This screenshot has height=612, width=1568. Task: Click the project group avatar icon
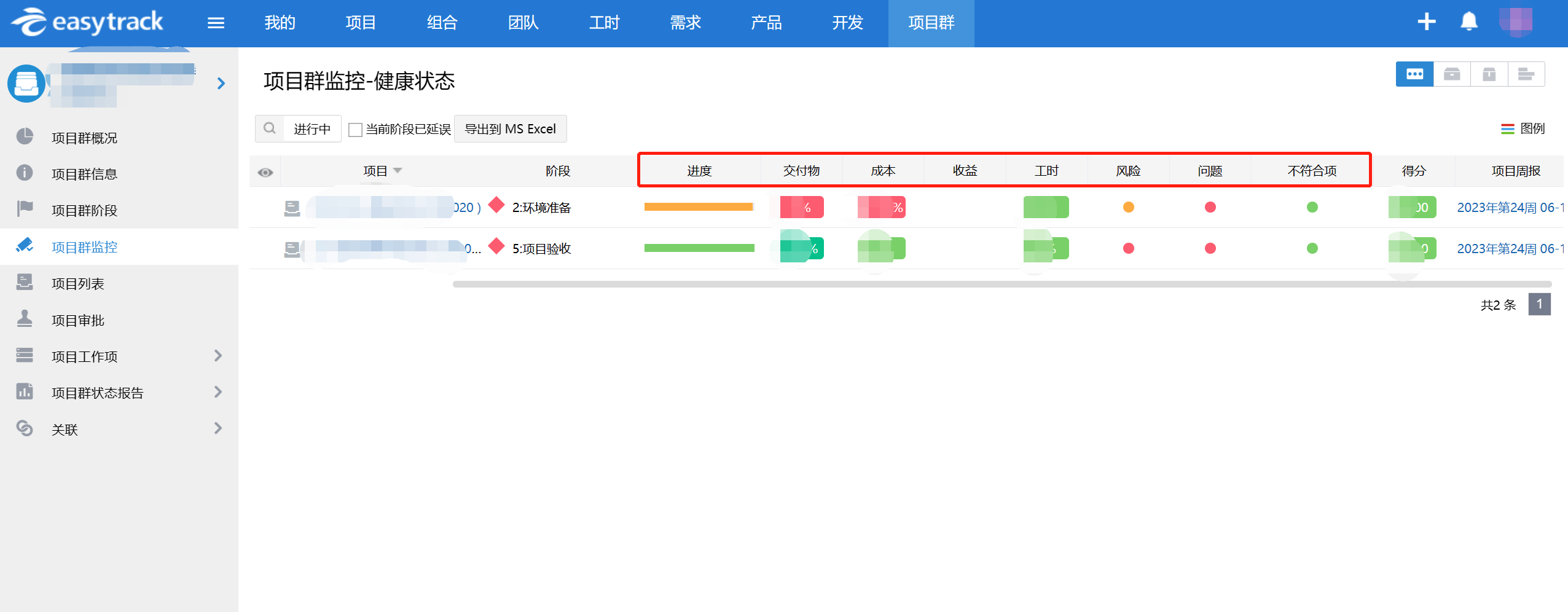pos(26,83)
